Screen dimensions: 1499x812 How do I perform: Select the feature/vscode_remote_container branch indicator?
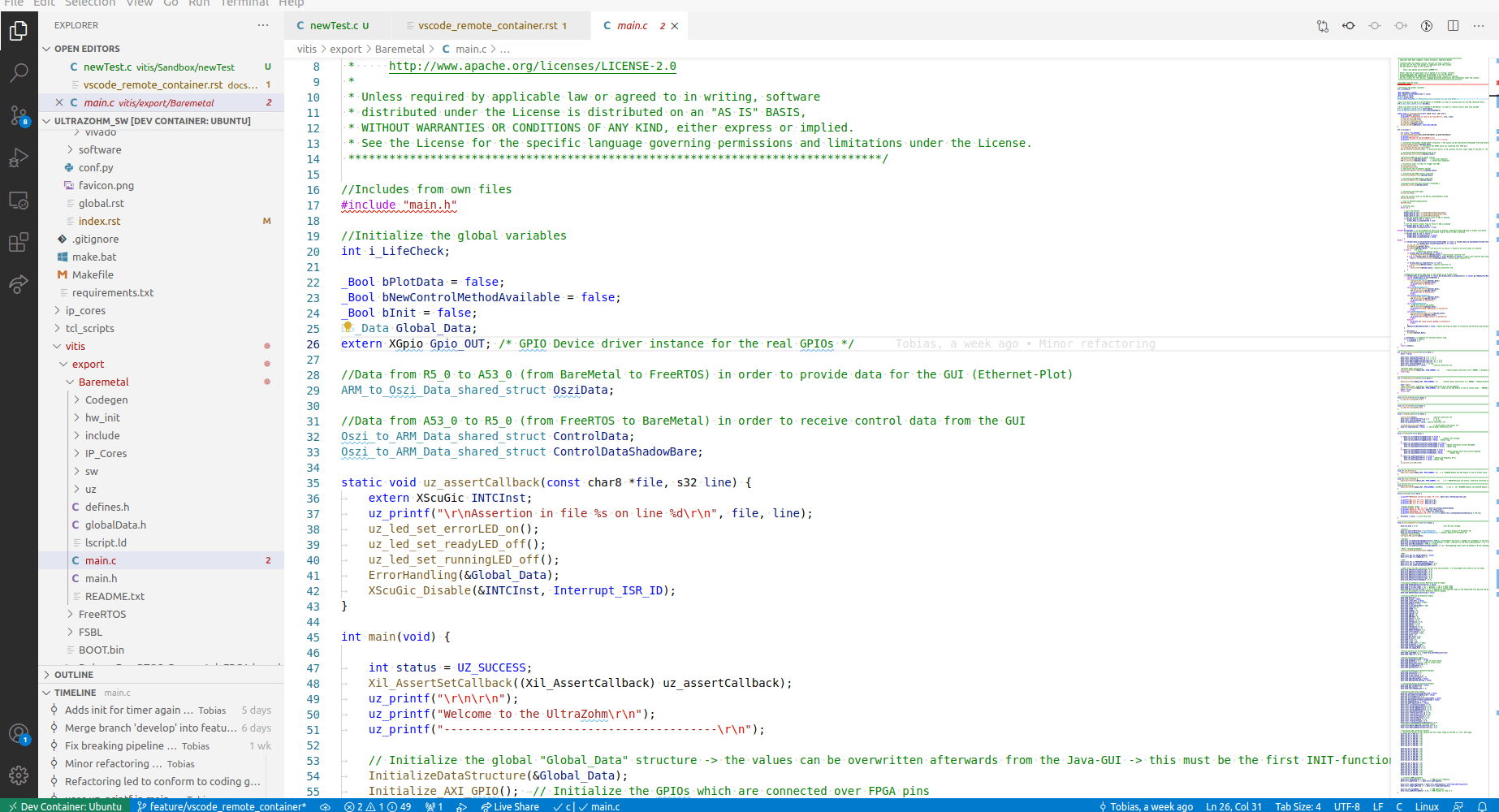[x=221, y=806]
